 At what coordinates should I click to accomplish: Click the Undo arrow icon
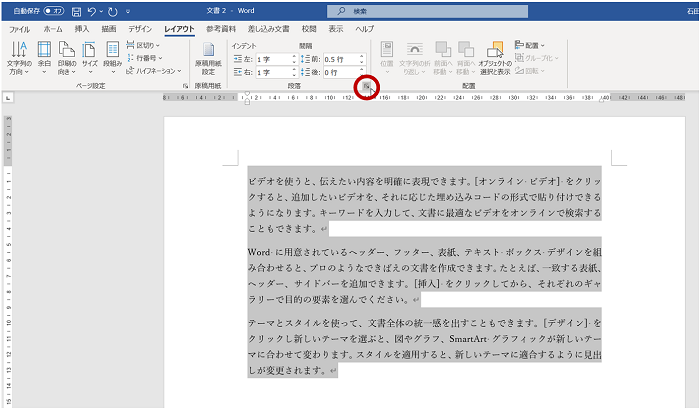point(94,10)
